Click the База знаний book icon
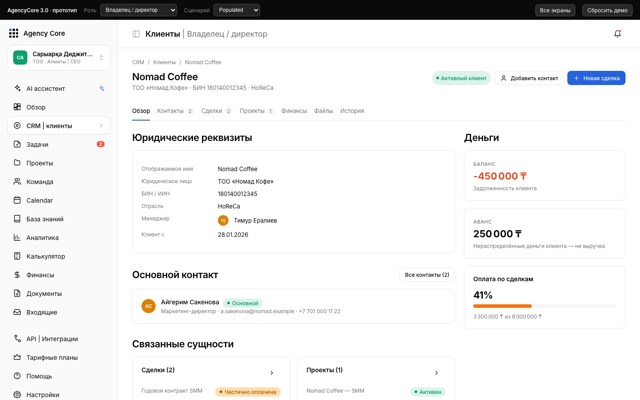Image resolution: width=640 pixels, height=400 pixels. (x=17, y=219)
